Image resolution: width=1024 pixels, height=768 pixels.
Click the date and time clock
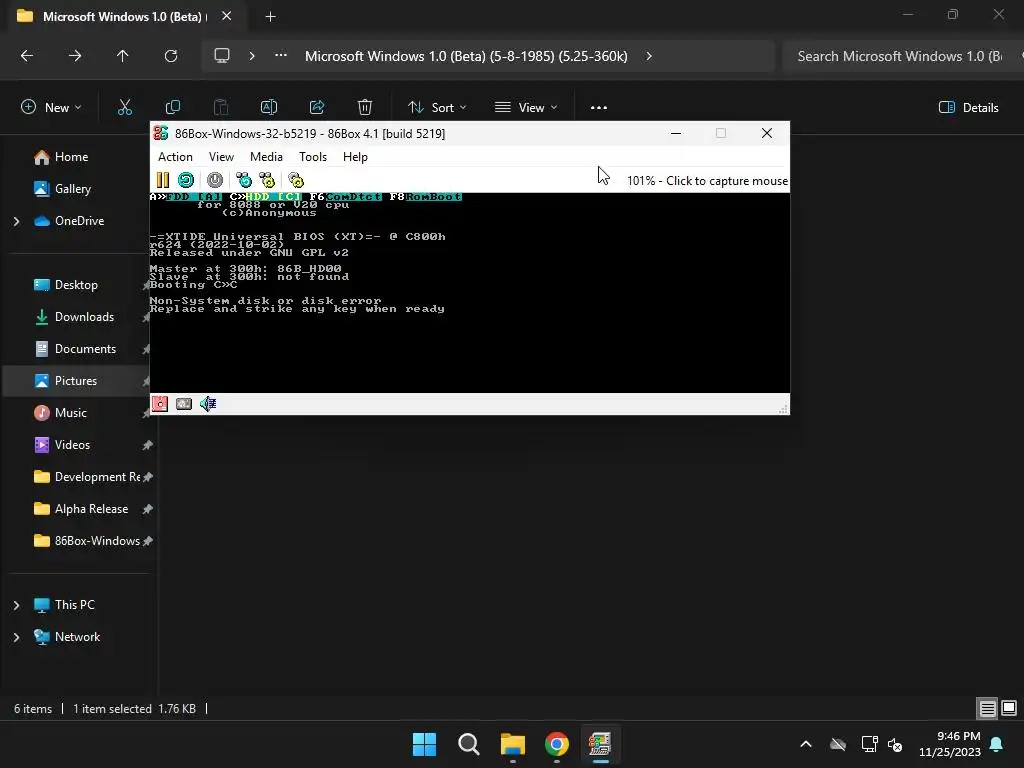[x=950, y=744]
